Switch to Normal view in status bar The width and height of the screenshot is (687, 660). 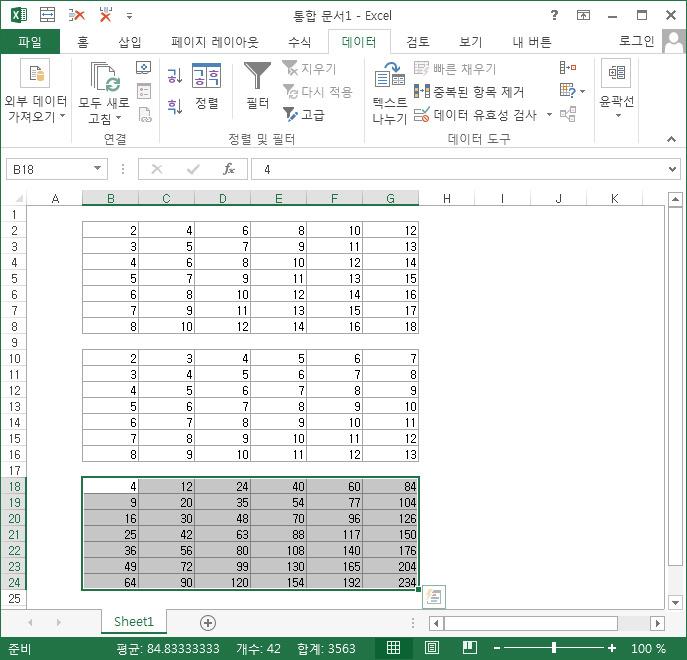click(x=393, y=648)
